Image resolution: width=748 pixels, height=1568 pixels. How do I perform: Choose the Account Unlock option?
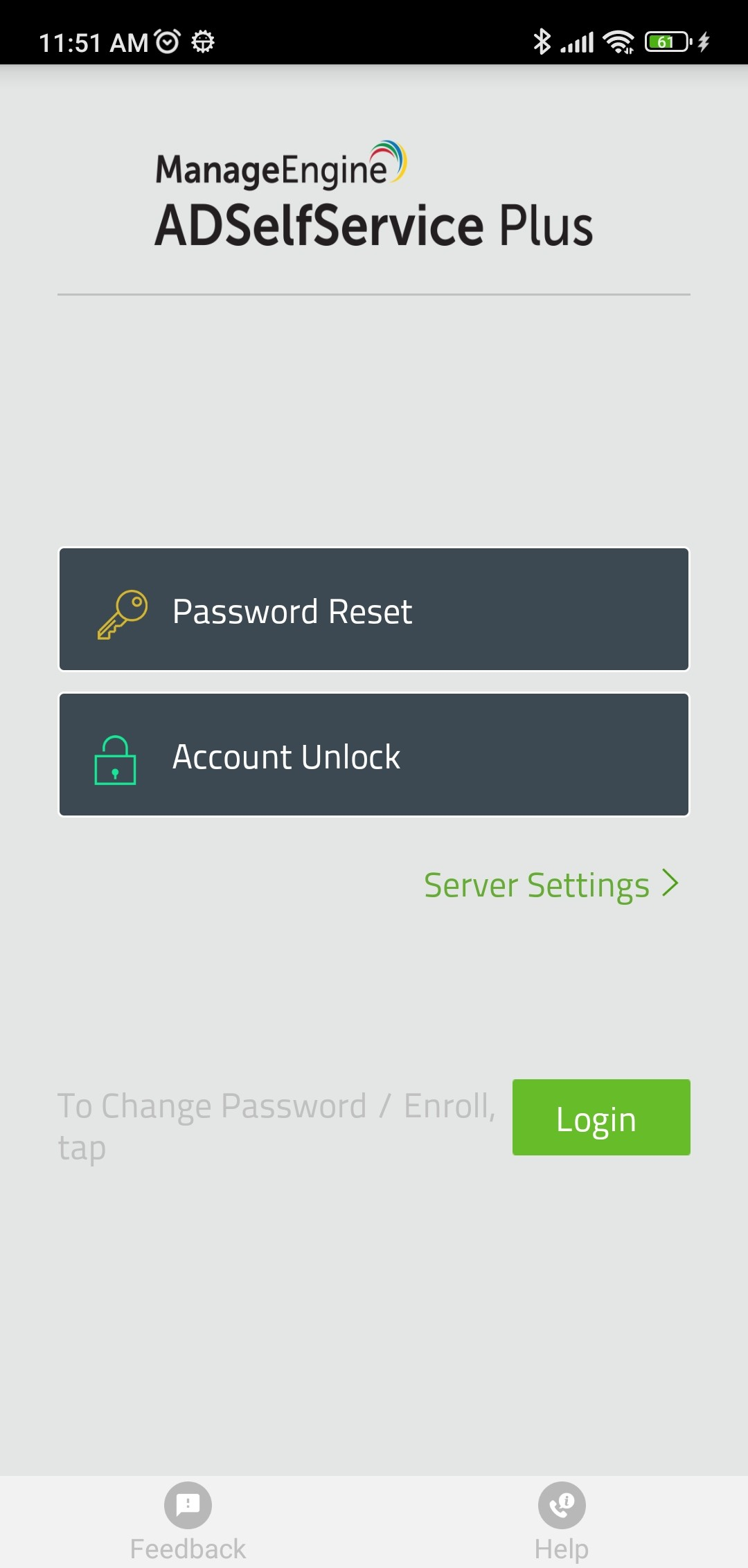374,755
